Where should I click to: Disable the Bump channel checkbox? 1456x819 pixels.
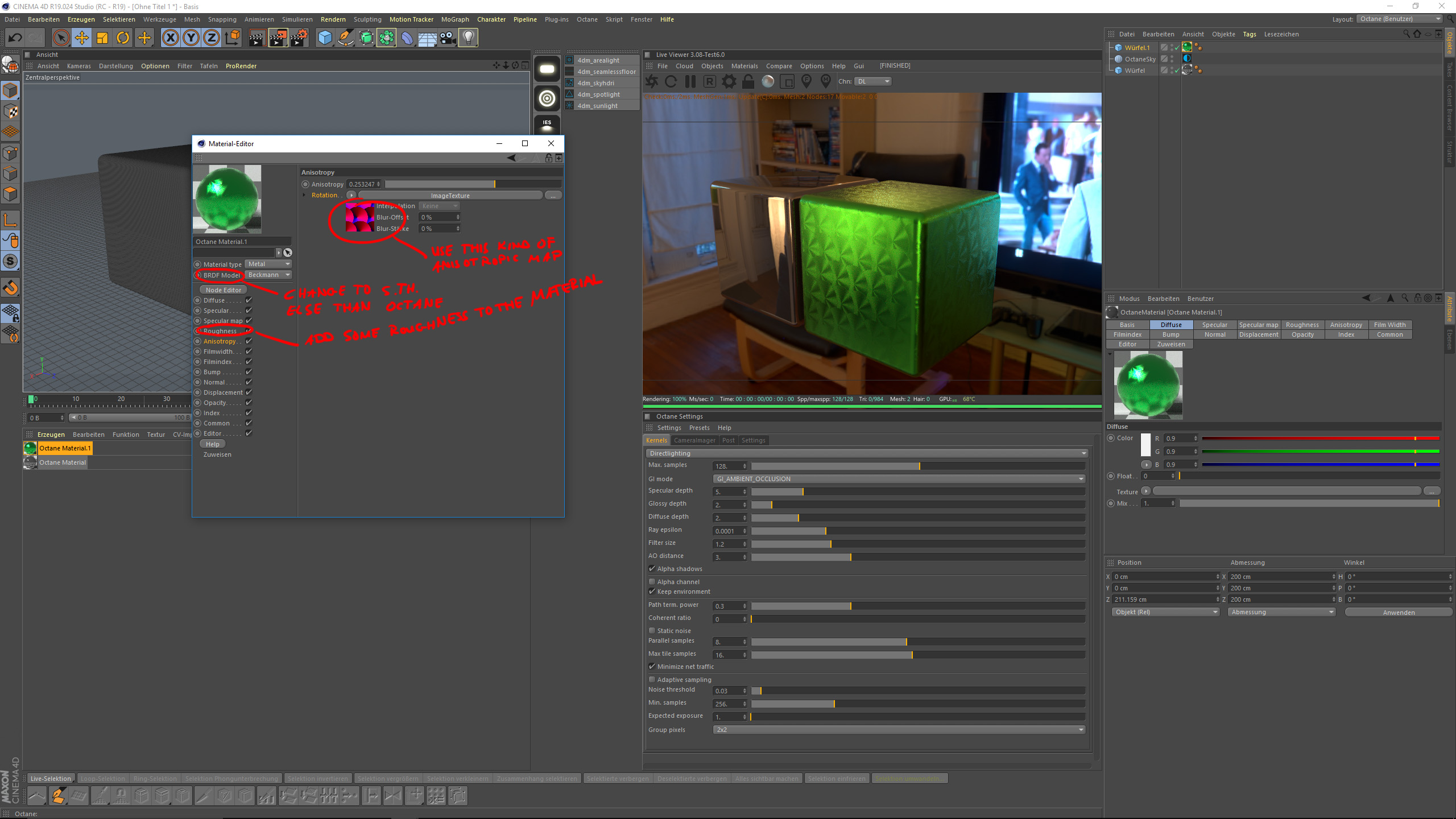click(x=249, y=372)
